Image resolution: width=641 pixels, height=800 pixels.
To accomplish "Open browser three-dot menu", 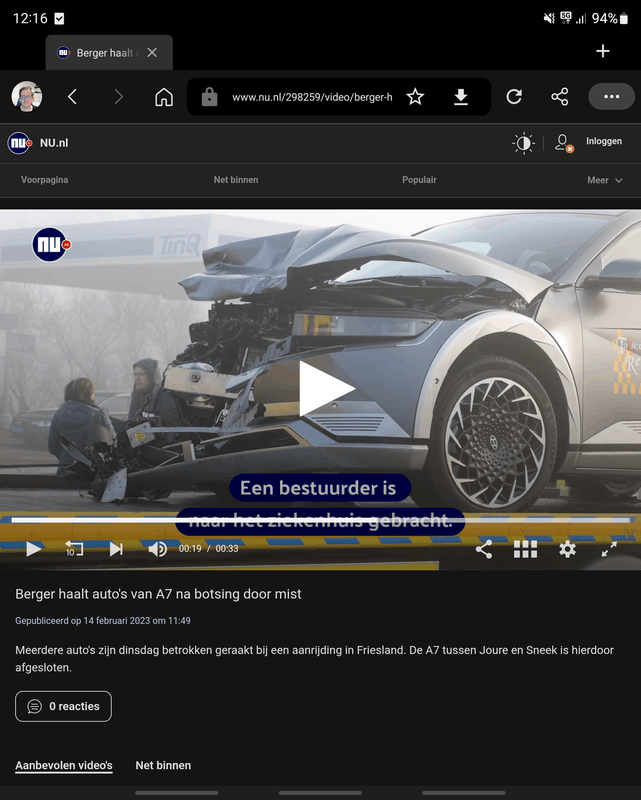I will coord(611,96).
